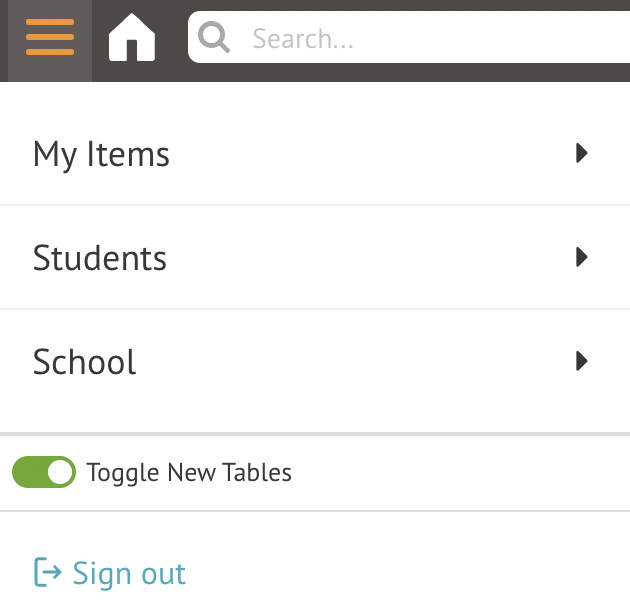Collapse the orange hamburger menu icon

[50, 37]
